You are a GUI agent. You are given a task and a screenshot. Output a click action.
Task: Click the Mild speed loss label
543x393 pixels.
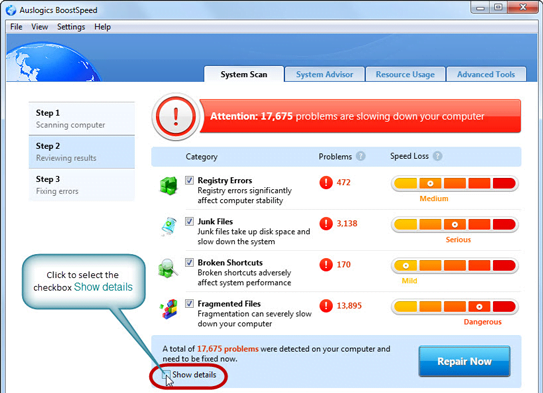coord(409,281)
